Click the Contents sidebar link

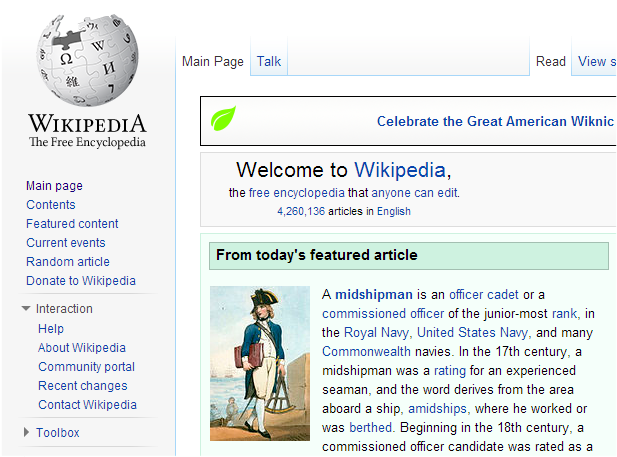pos(50,205)
